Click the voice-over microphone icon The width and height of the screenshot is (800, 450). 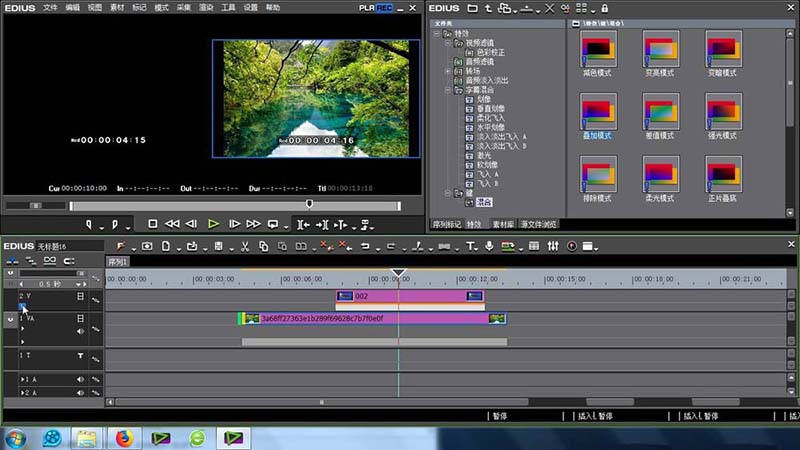coord(489,246)
